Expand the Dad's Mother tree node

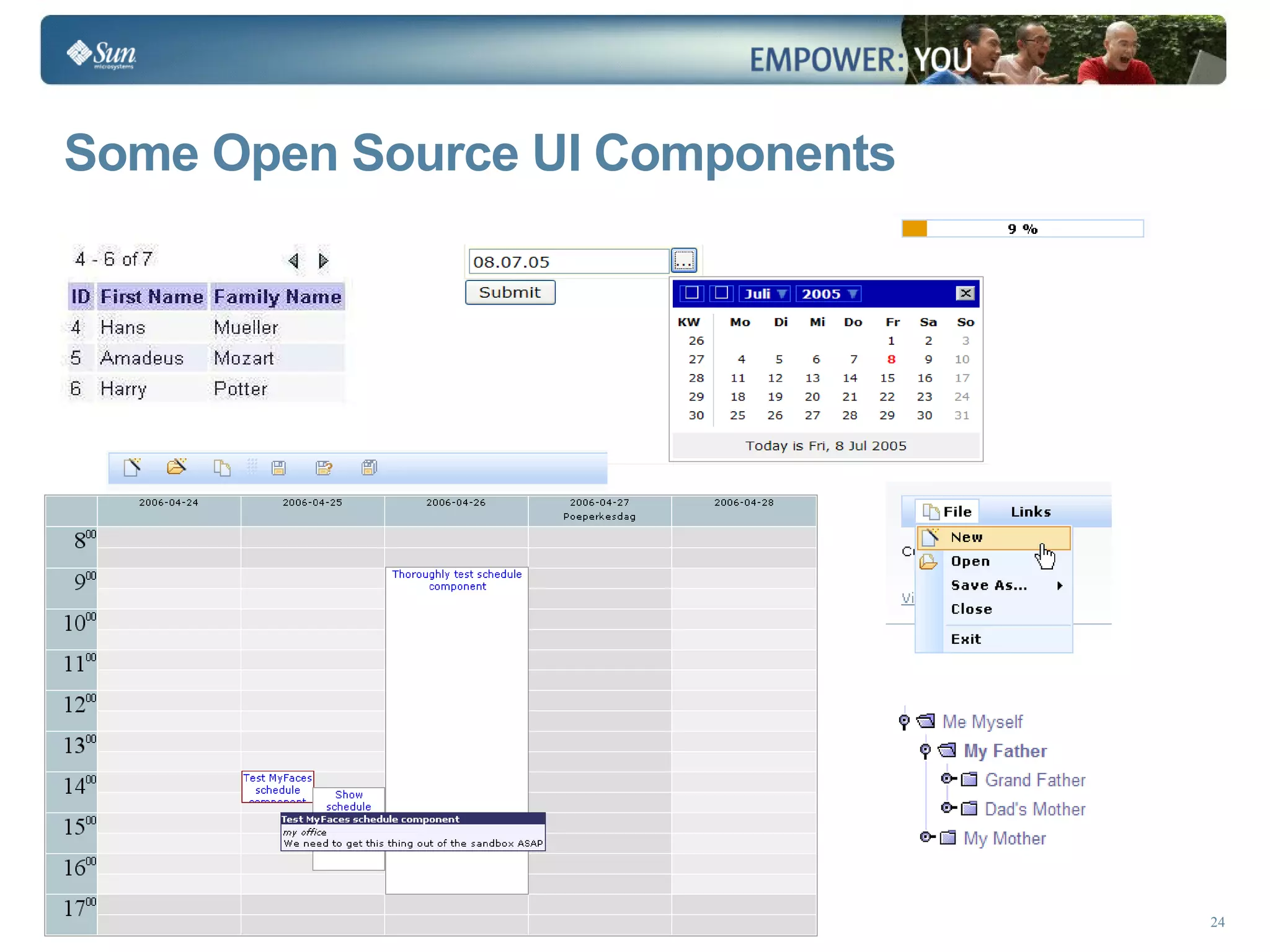[949, 808]
